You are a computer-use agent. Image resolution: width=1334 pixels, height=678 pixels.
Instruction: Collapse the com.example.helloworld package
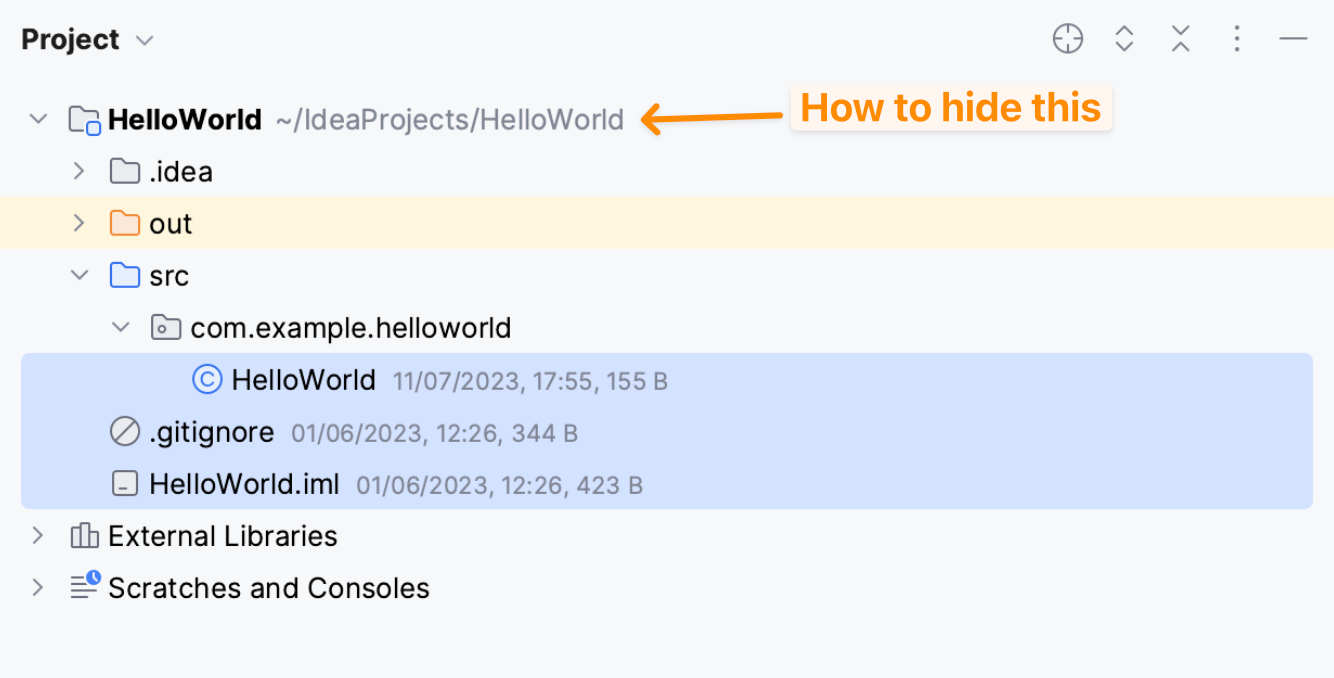point(121,328)
